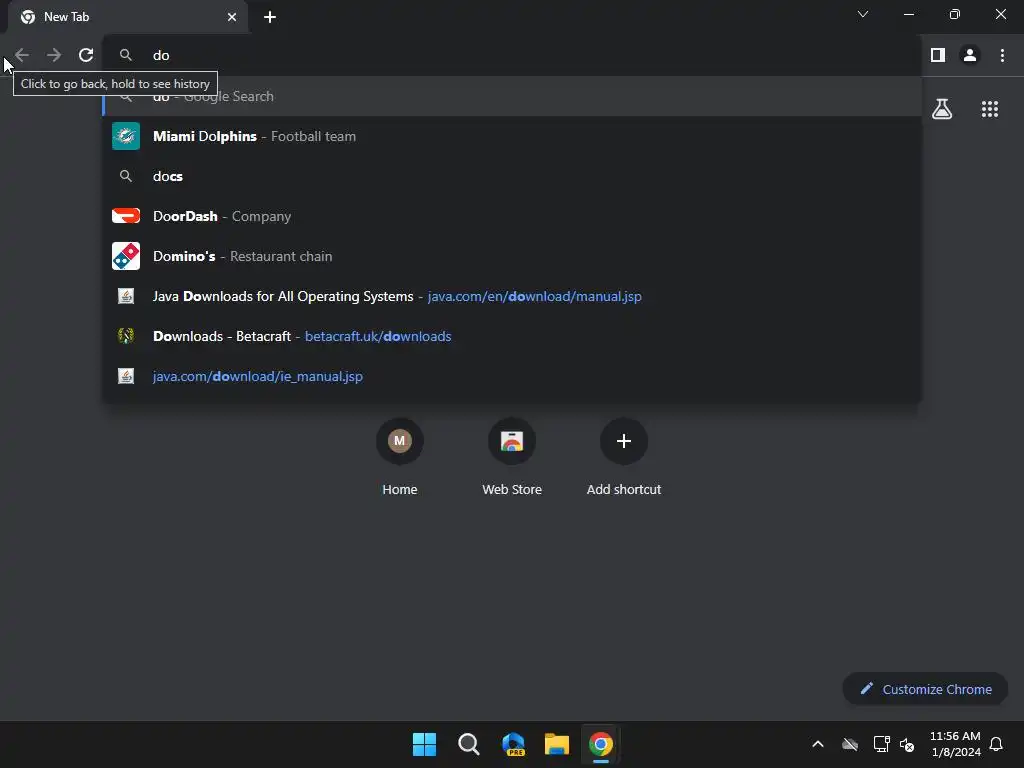
Task: Click the Miami Dolphins logo icon
Action: point(126,136)
